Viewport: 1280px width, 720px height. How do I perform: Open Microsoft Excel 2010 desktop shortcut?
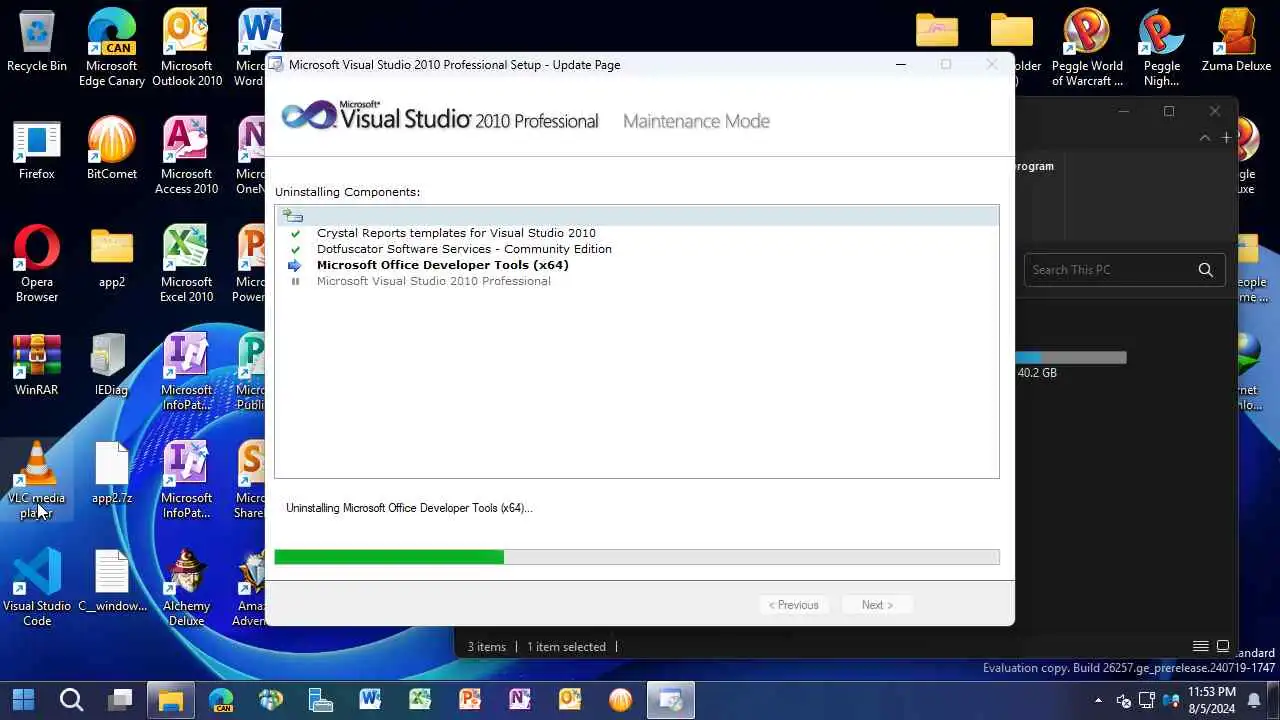point(186,264)
